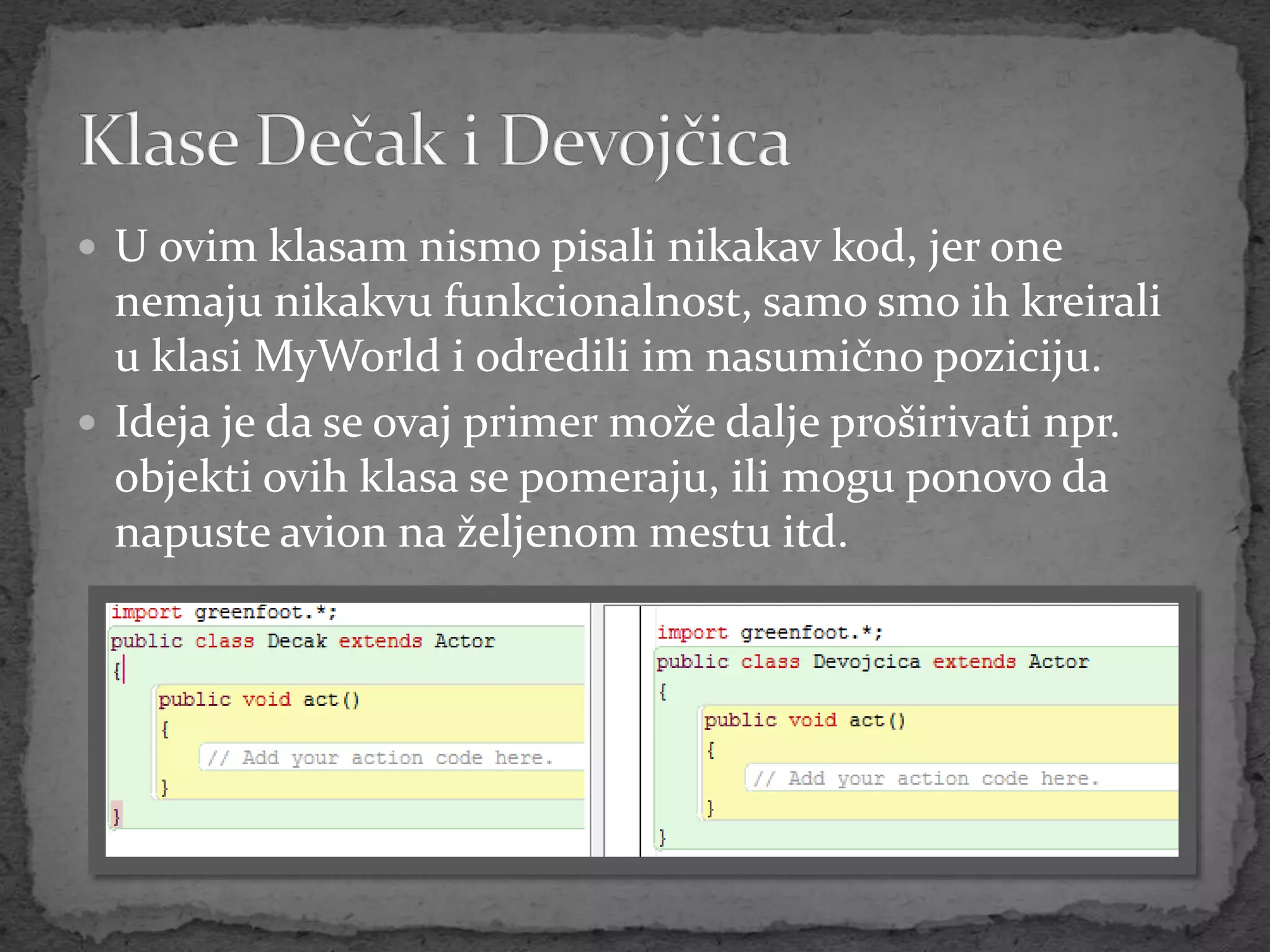Click the word 'Devojcica' in right code header
This screenshot has width=1270, height=952.
click(866, 663)
